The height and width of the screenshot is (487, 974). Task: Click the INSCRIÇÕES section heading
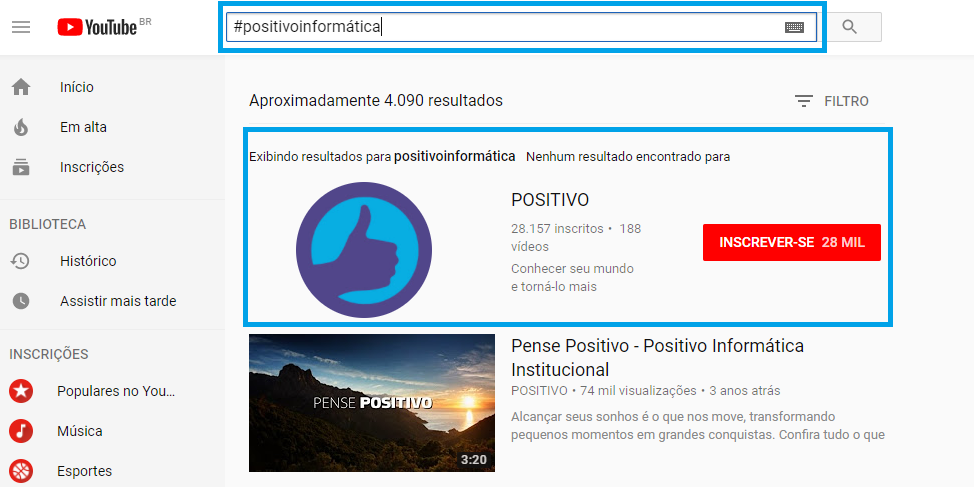pyautogui.click(x=48, y=354)
